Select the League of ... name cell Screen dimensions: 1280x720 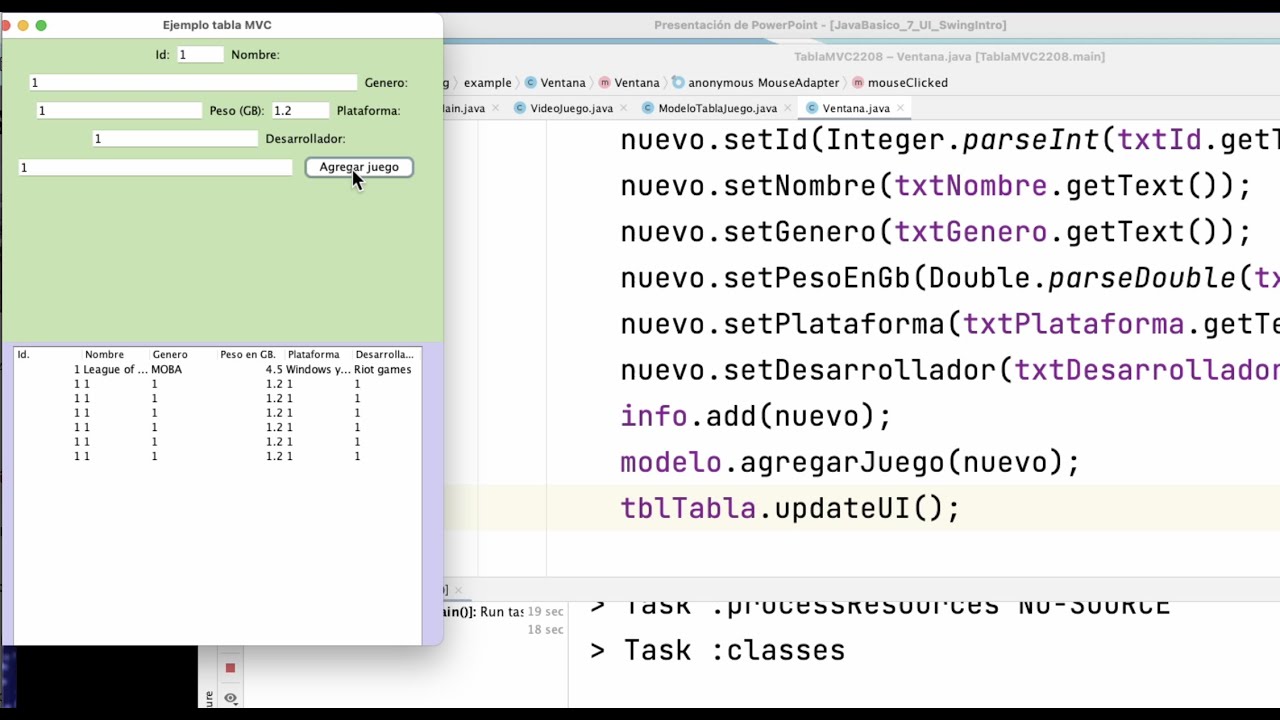(116, 369)
